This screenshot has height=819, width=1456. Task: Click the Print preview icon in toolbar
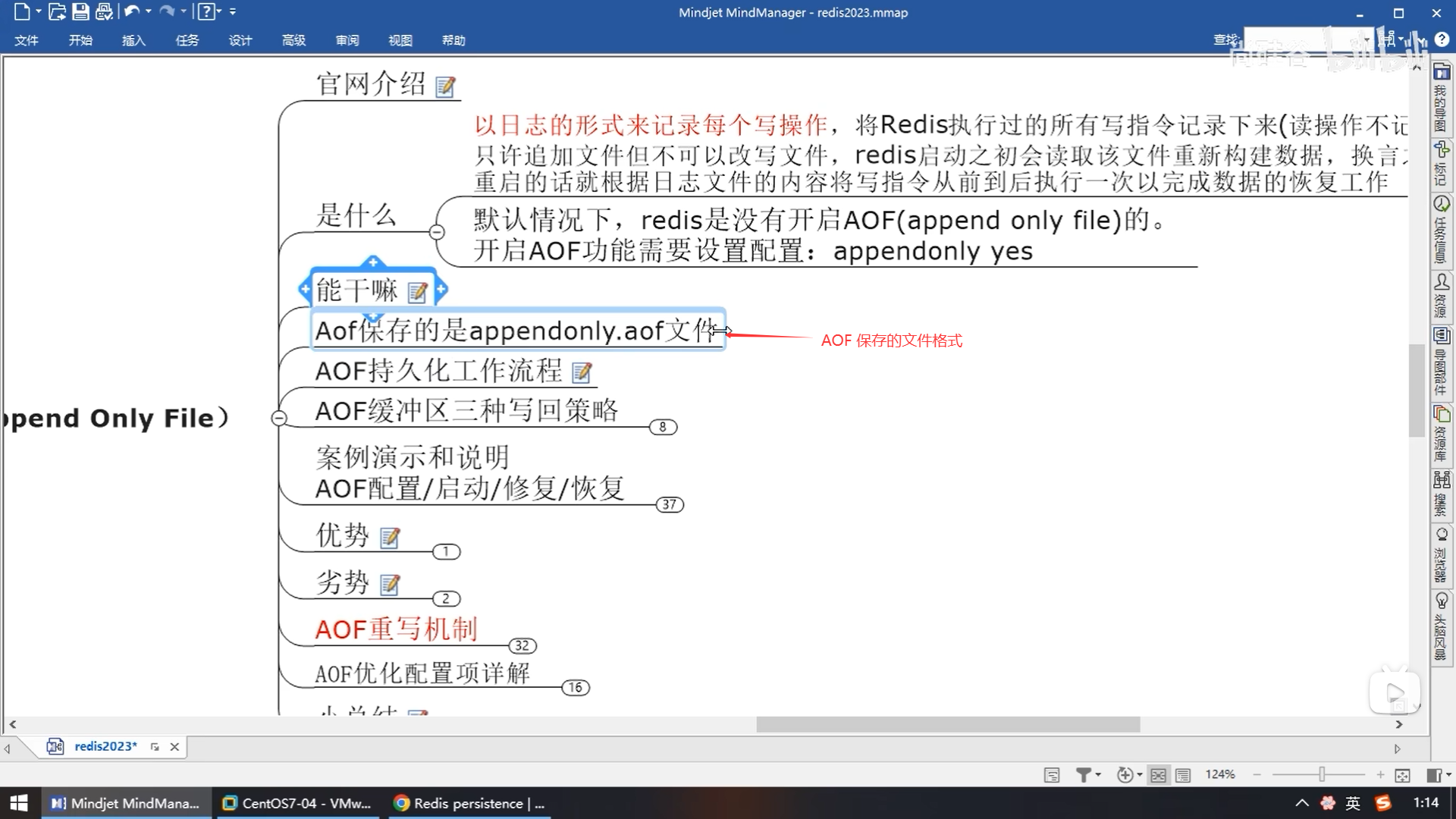[105, 12]
